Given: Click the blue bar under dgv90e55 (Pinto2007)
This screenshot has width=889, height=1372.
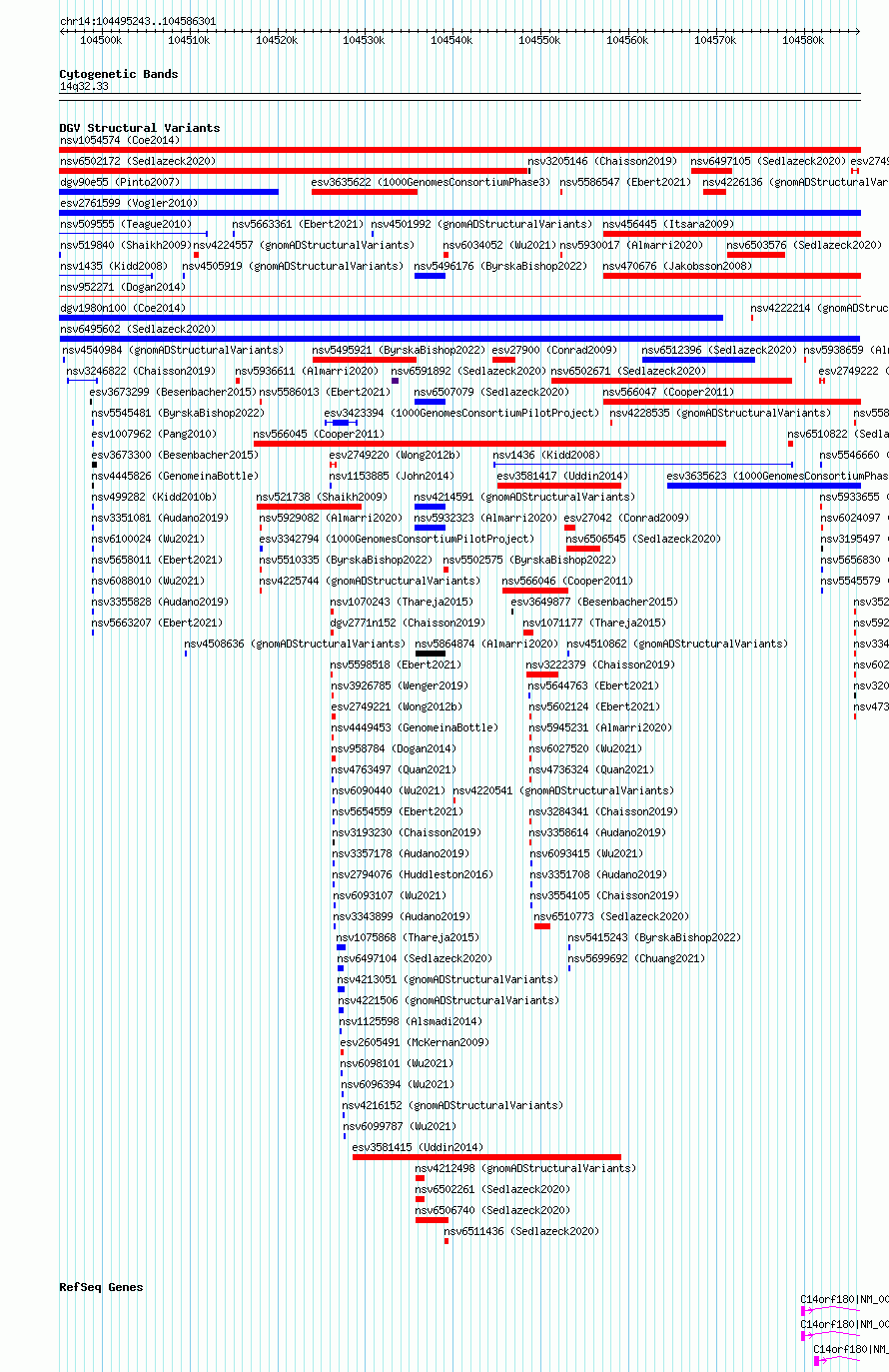Looking at the screenshot, I should (x=169, y=192).
